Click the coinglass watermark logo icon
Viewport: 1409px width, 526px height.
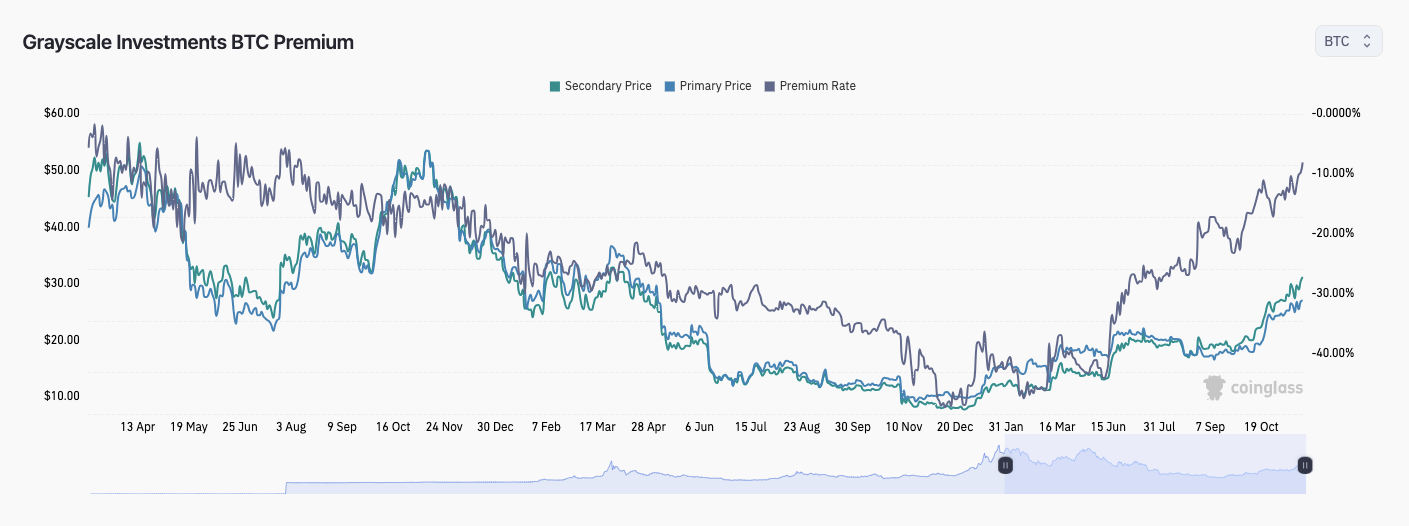click(x=1214, y=388)
